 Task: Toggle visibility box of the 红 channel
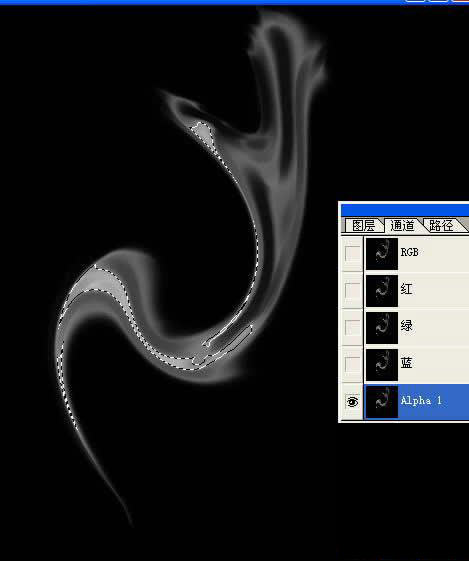pos(352,290)
